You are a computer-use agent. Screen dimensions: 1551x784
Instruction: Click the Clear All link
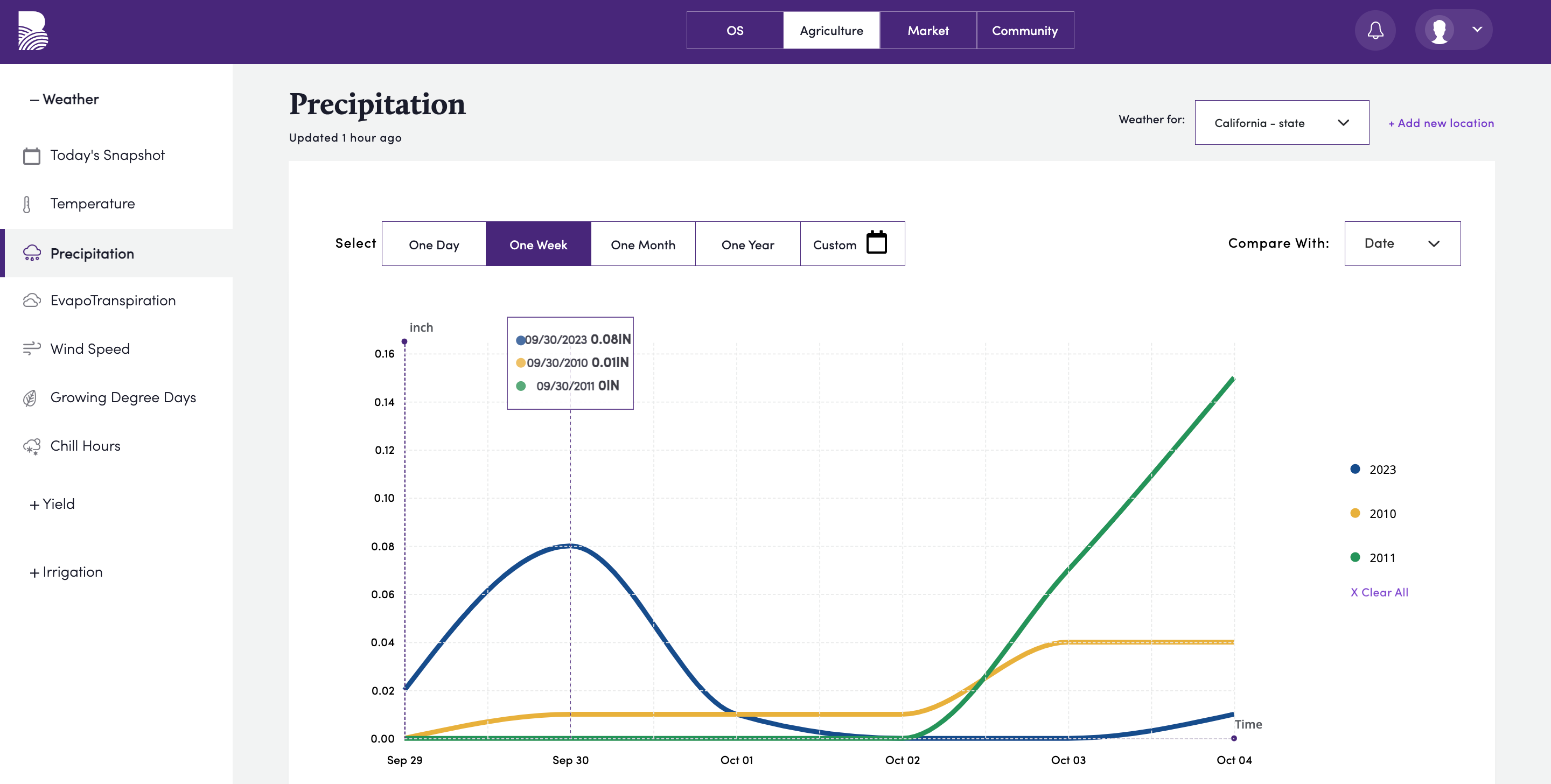tap(1379, 592)
